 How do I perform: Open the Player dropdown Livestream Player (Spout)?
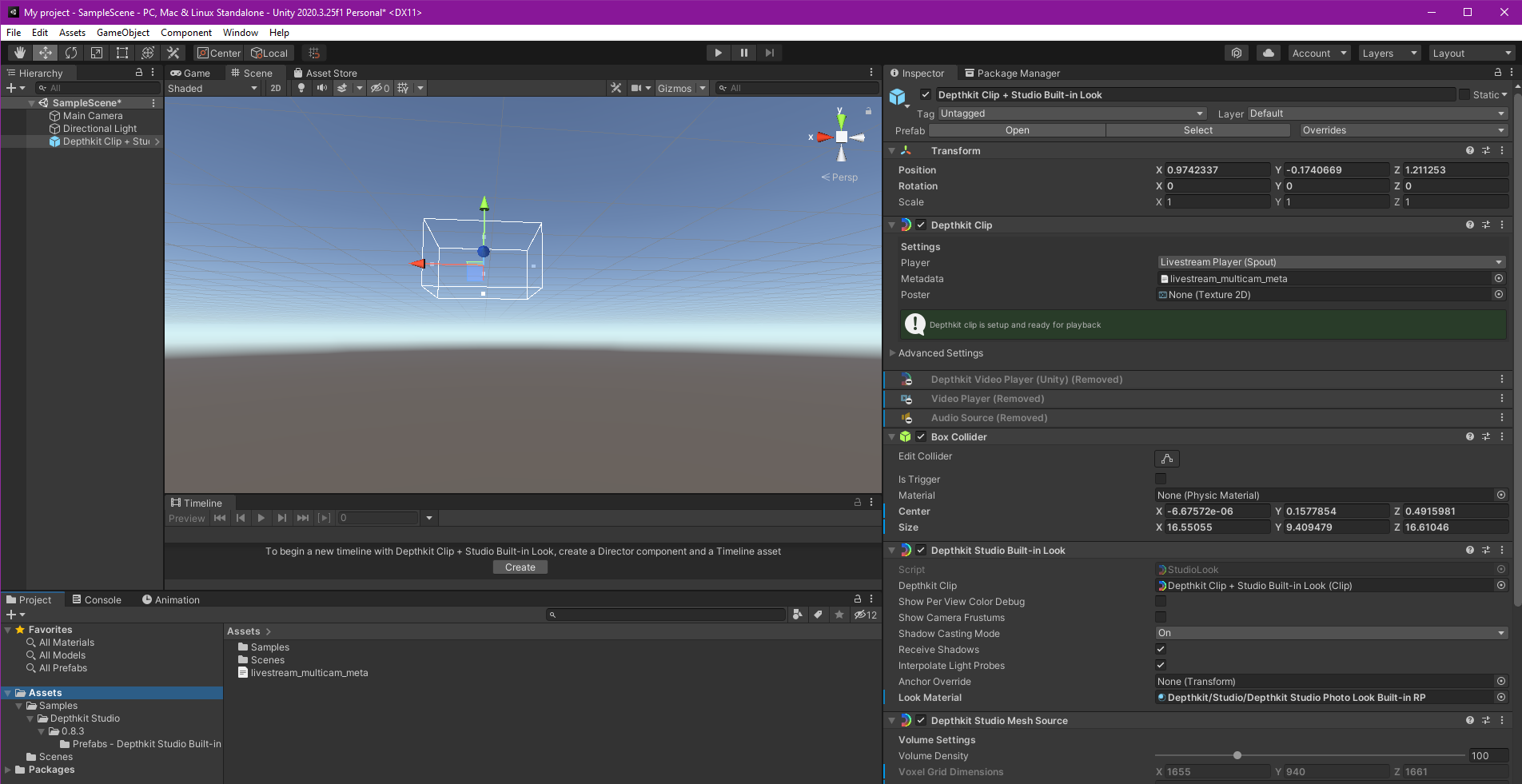click(x=1330, y=262)
